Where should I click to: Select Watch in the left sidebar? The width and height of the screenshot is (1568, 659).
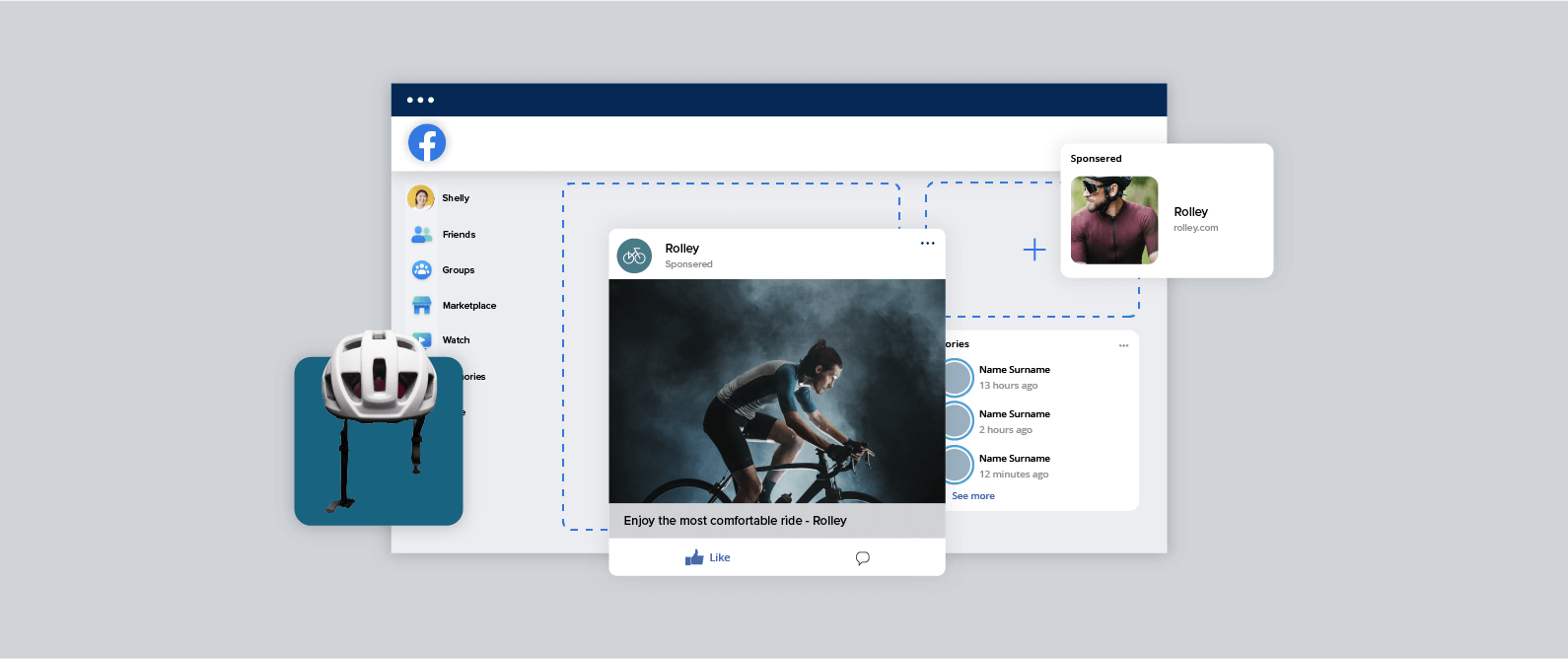point(456,340)
